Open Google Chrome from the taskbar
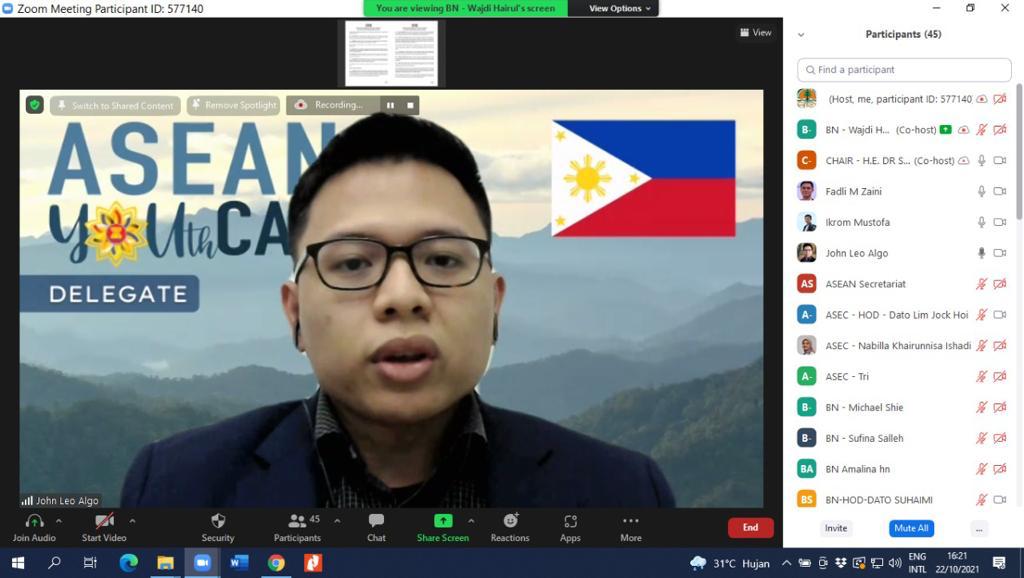This screenshot has height=578, width=1024. pyautogui.click(x=276, y=563)
